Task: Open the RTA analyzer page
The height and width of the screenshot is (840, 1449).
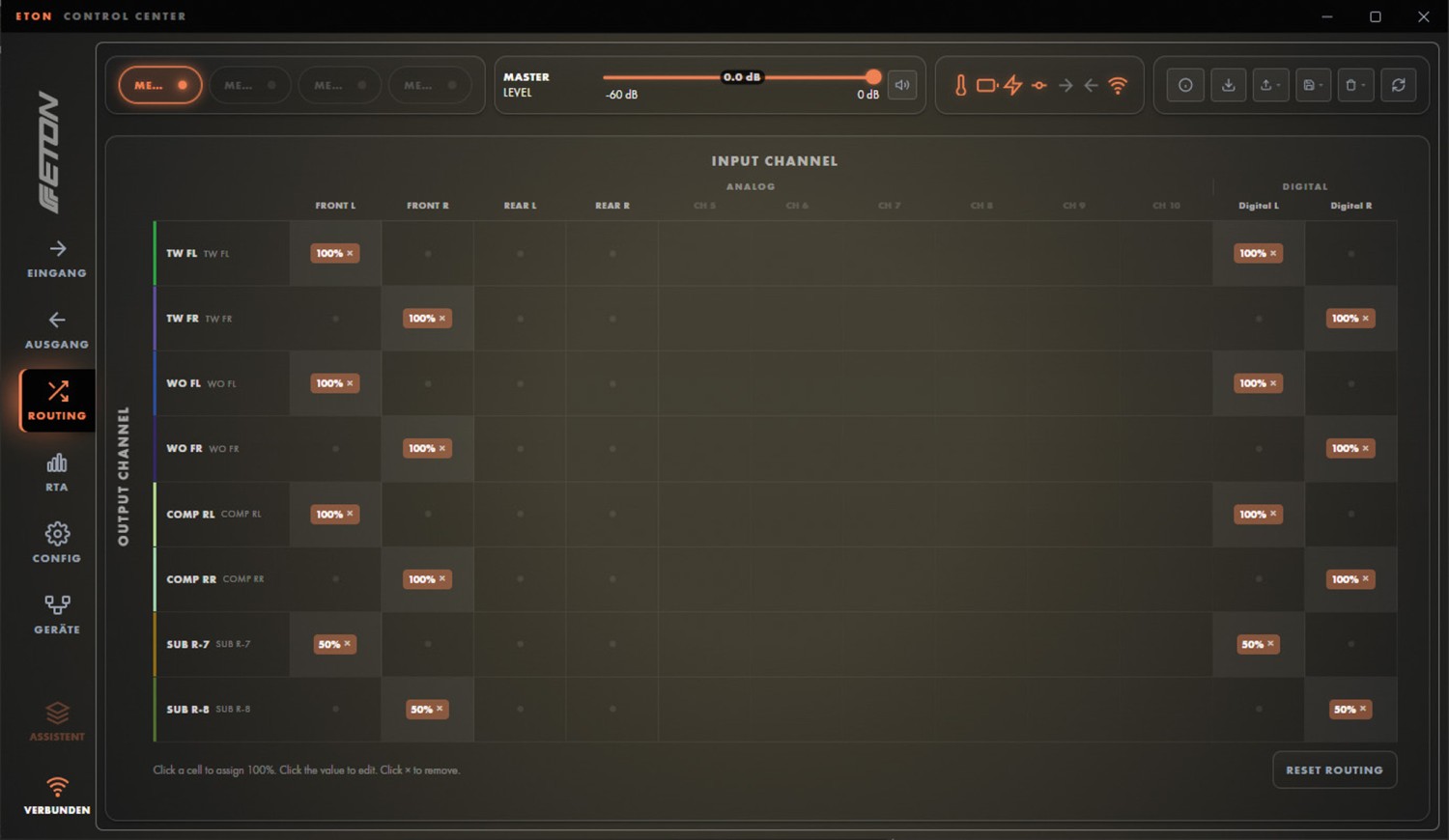Action: (x=57, y=472)
